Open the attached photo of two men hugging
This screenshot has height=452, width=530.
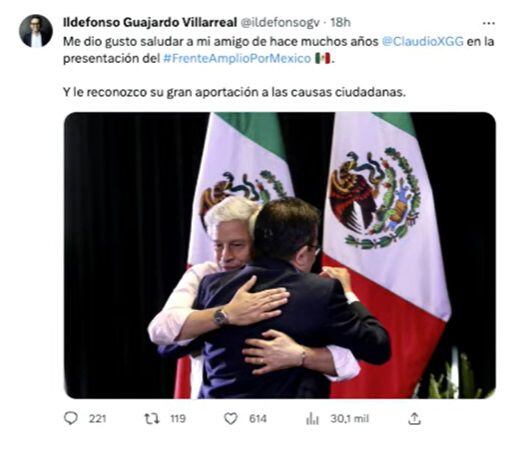tap(280, 255)
